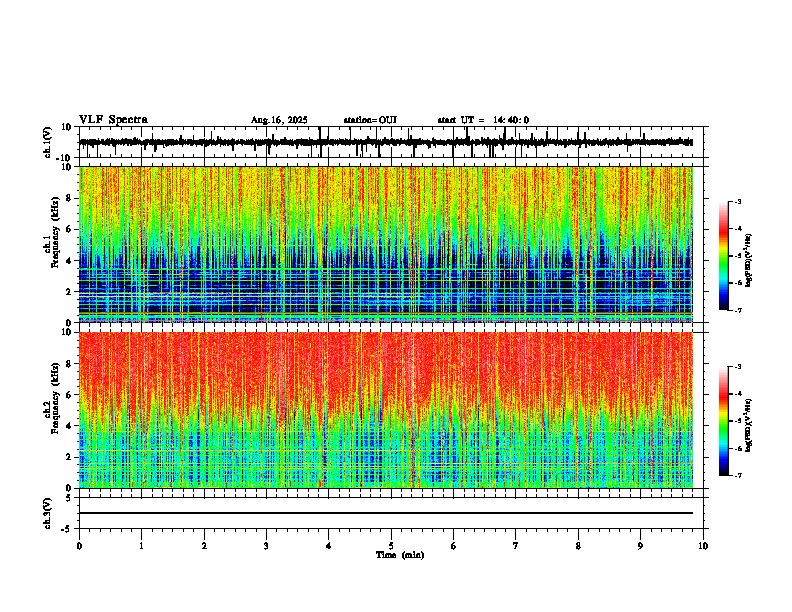Screen dimensions: 792x612
Task: Click the time axis tick label "9"
Action: (640, 546)
